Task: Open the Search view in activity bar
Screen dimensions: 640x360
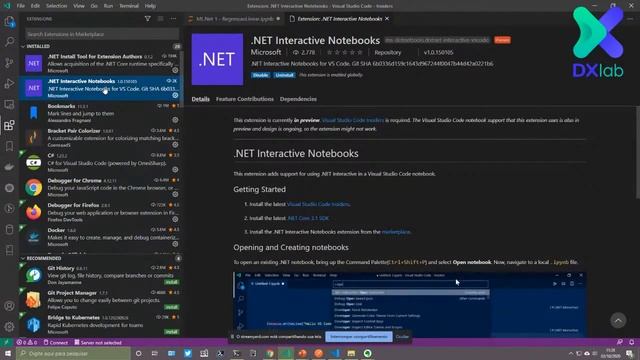Action: coord(9,42)
